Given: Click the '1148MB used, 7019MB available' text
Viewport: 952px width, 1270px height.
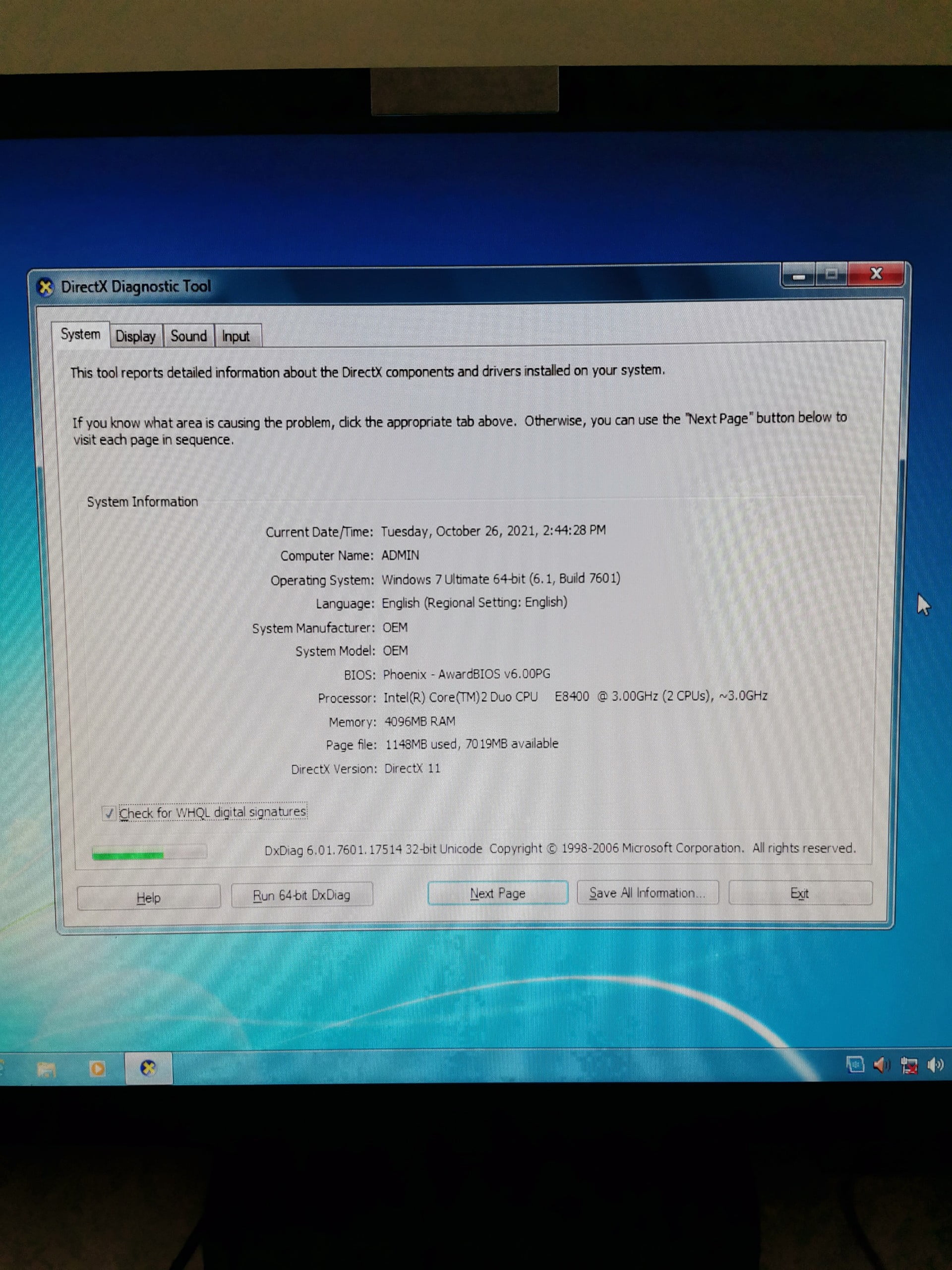Looking at the screenshot, I should [472, 744].
